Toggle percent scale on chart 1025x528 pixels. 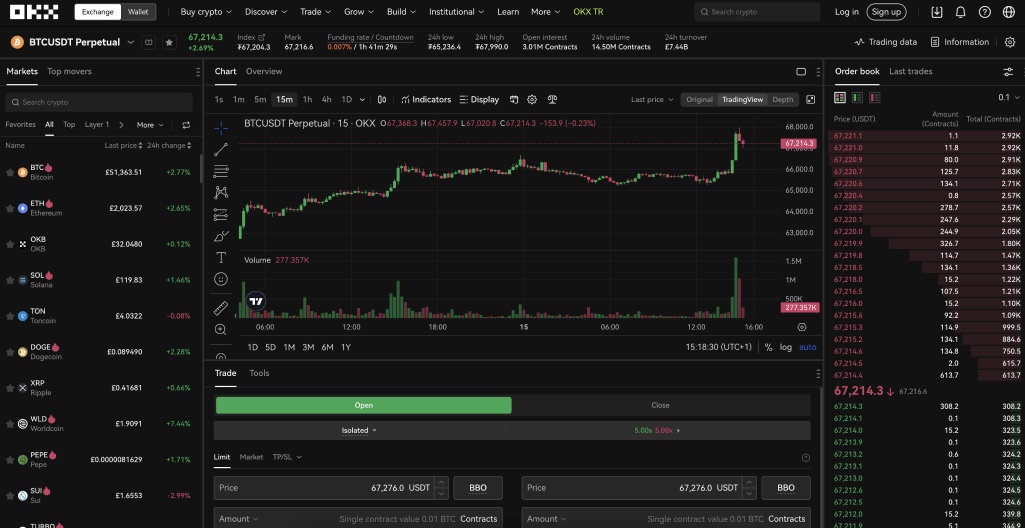click(768, 347)
